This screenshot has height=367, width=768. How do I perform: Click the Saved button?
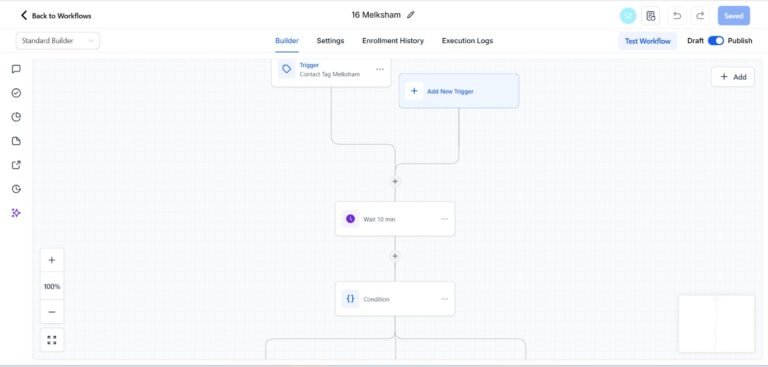734,16
